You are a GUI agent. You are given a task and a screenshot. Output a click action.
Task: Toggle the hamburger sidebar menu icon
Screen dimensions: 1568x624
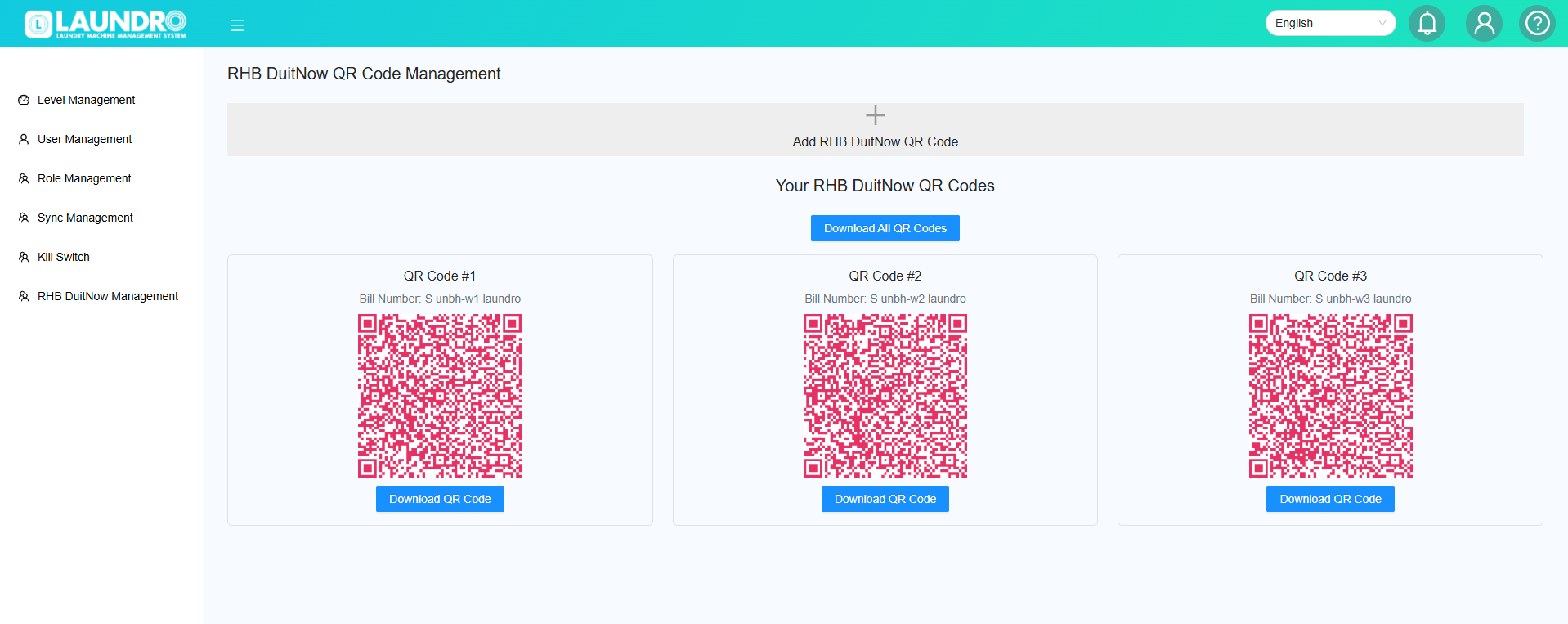tap(237, 25)
